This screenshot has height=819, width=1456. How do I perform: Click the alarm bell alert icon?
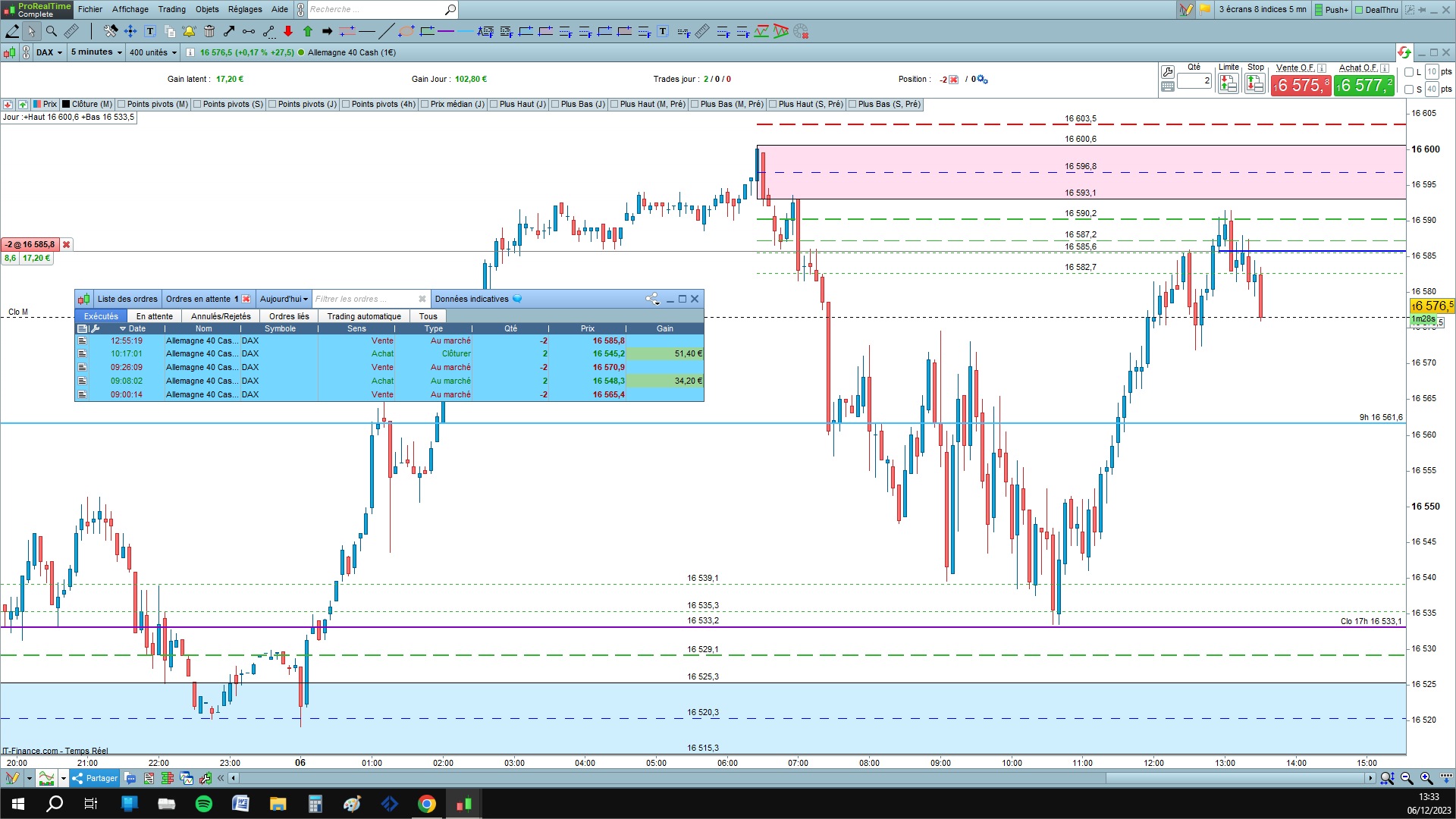[x=189, y=31]
